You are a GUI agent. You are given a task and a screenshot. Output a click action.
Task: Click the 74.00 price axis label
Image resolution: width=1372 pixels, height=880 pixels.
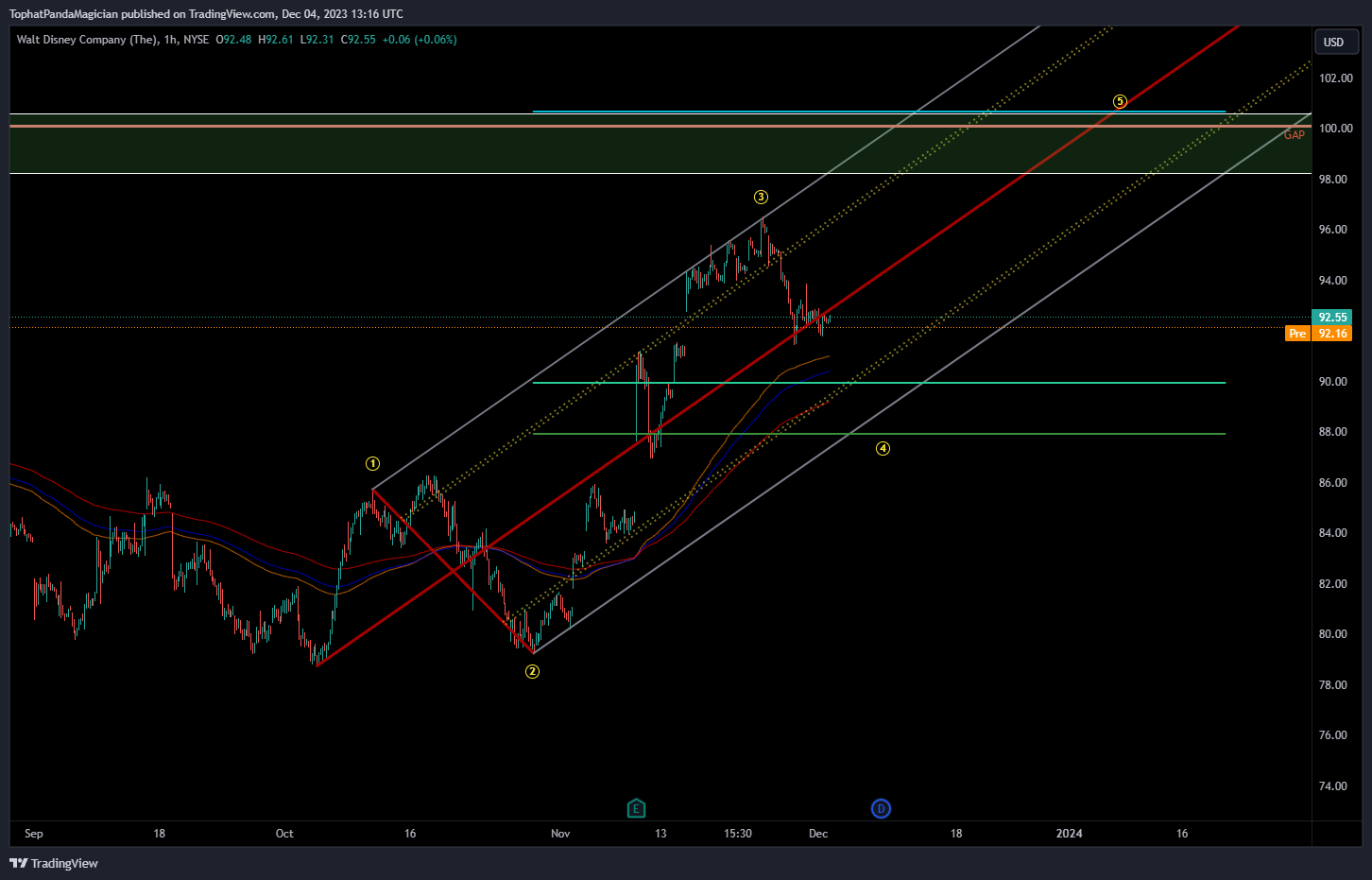pos(1332,786)
